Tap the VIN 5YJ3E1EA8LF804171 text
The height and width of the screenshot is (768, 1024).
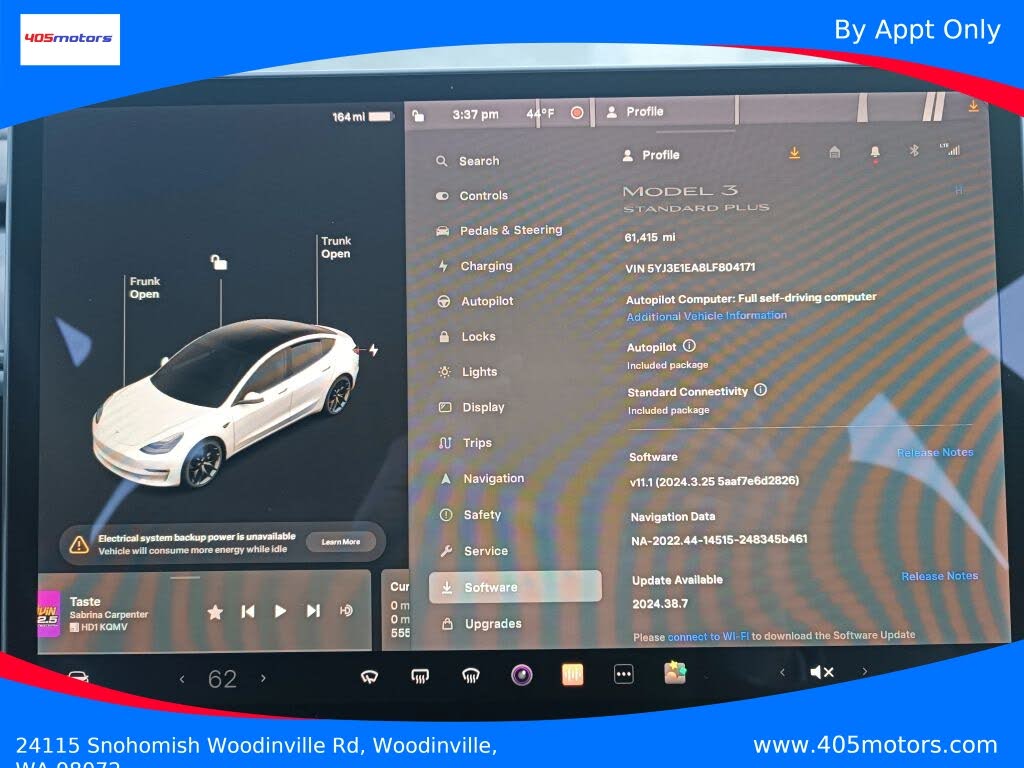[x=690, y=268]
